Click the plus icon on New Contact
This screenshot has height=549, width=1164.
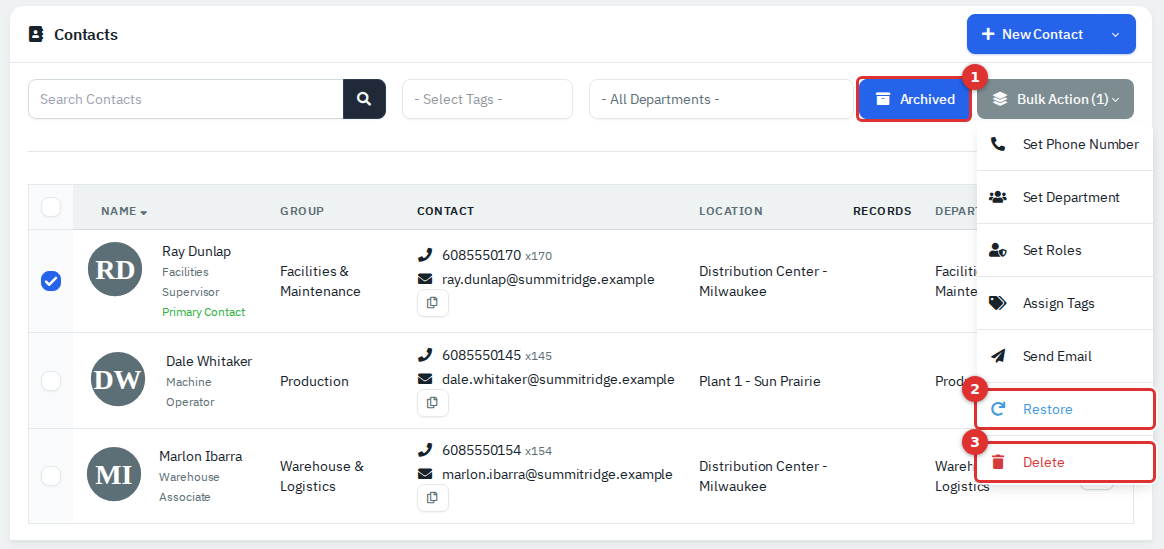988,34
